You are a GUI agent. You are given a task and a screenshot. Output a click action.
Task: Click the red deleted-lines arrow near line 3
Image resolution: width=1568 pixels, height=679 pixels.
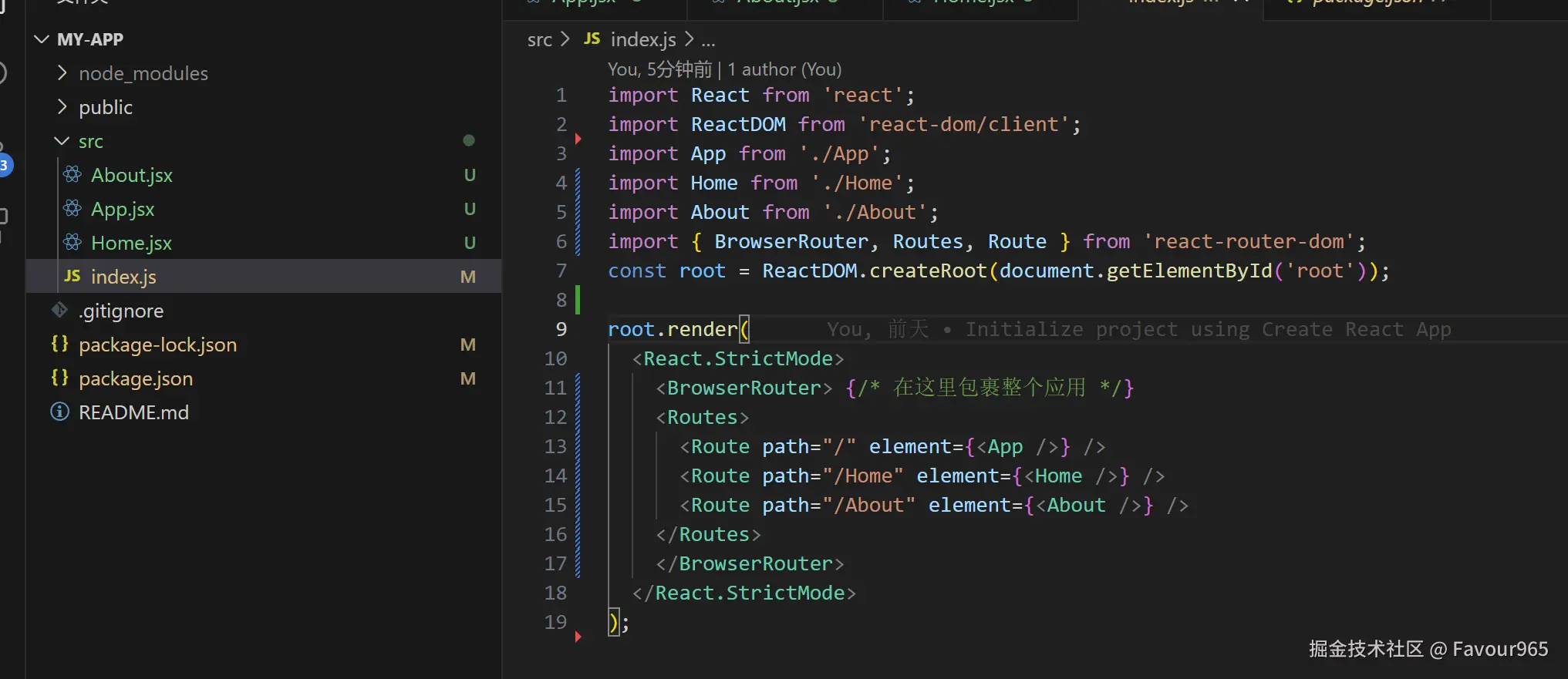coord(578,139)
